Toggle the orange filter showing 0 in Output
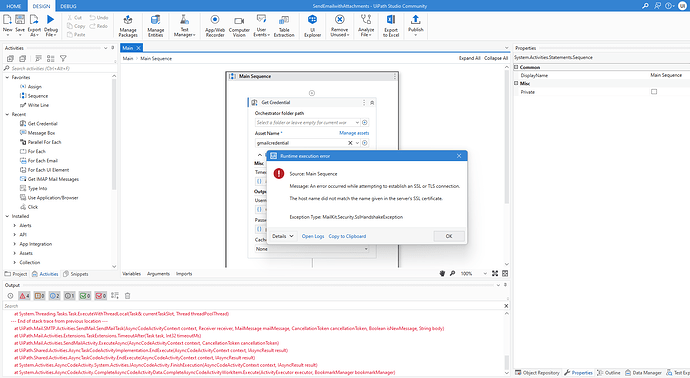Image resolution: width=690 pixels, height=378 pixels. click(40, 296)
